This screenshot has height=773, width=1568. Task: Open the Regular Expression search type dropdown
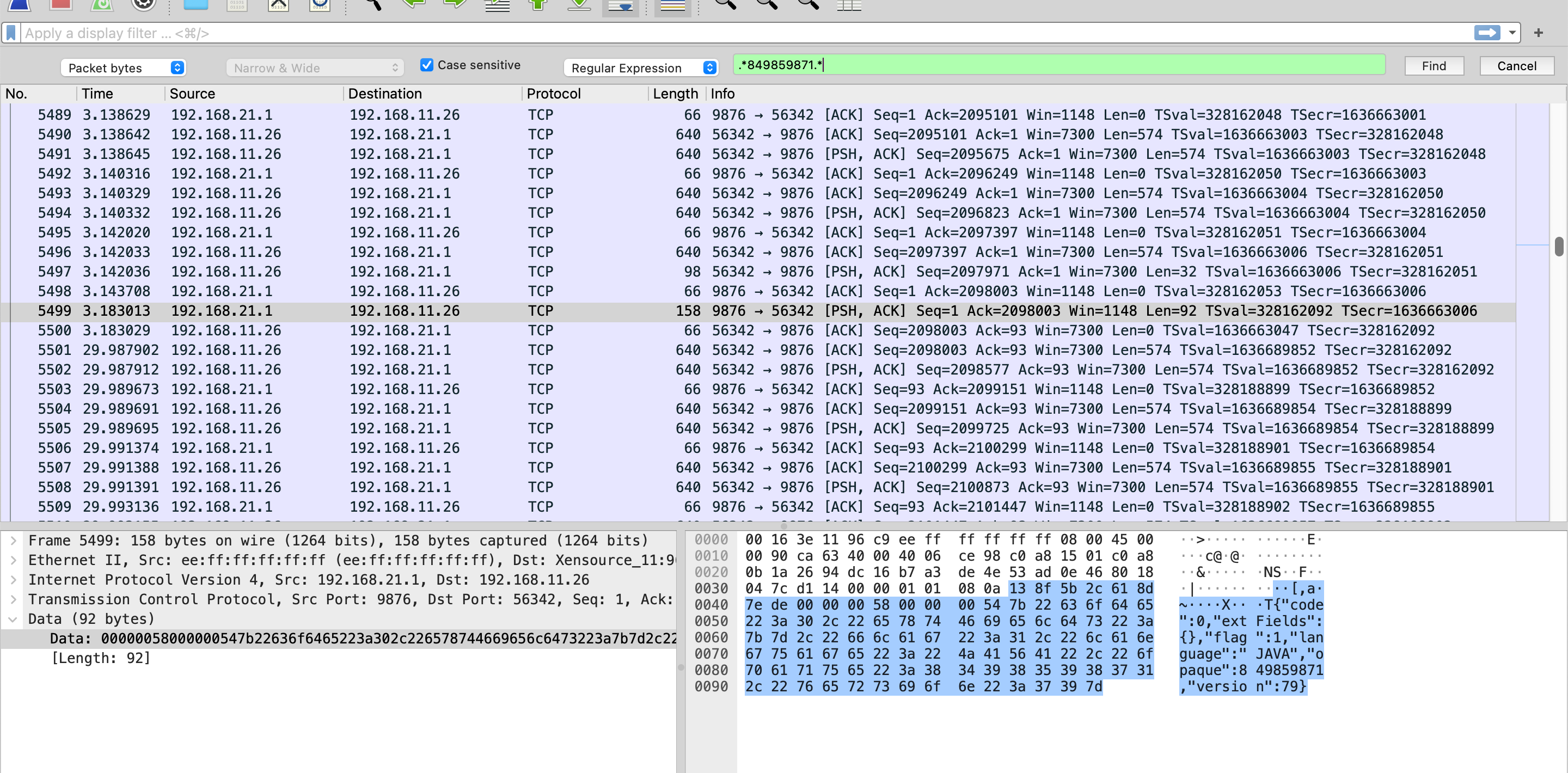click(x=640, y=68)
